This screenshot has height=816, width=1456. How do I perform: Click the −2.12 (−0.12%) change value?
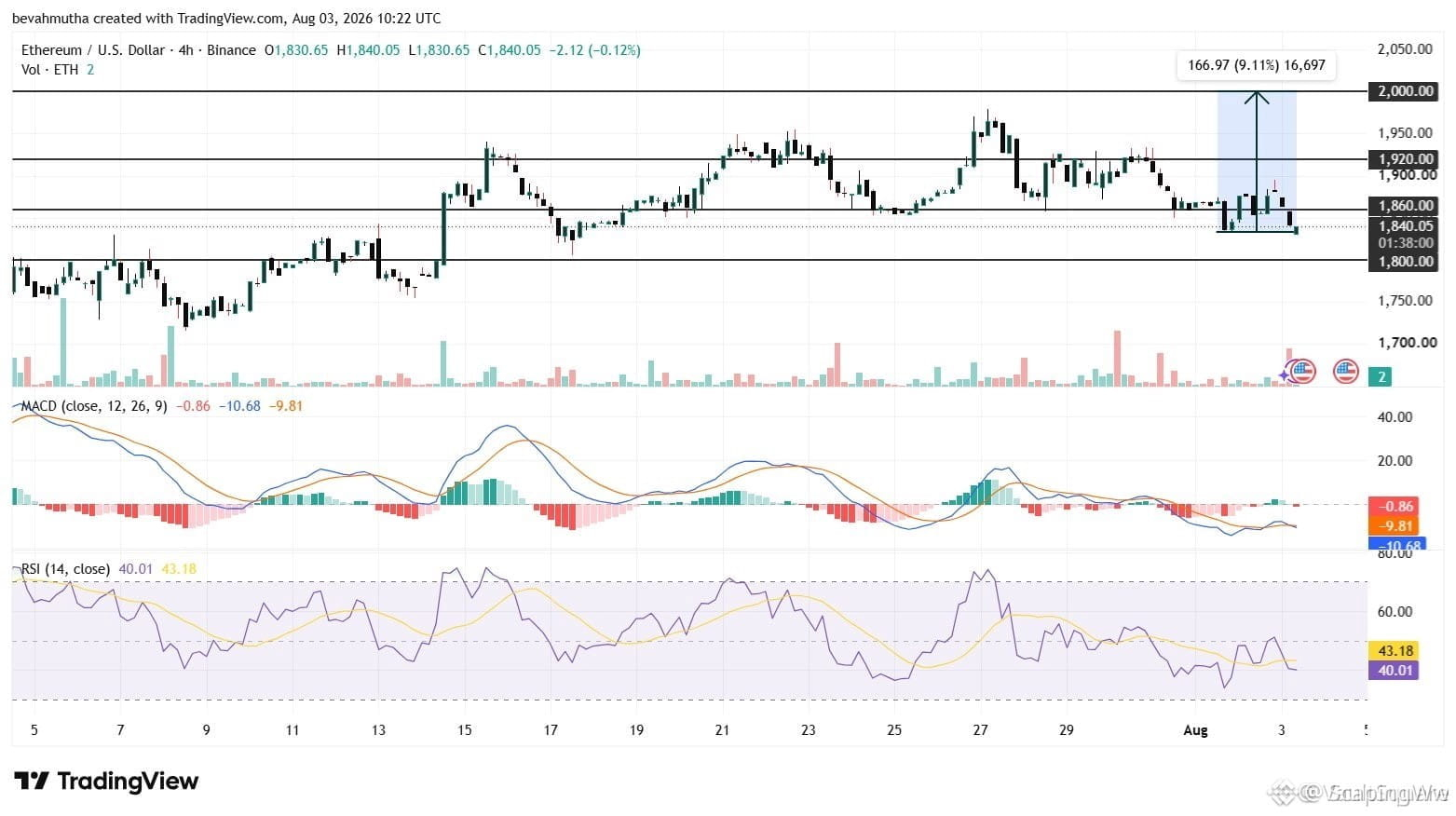[595, 50]
